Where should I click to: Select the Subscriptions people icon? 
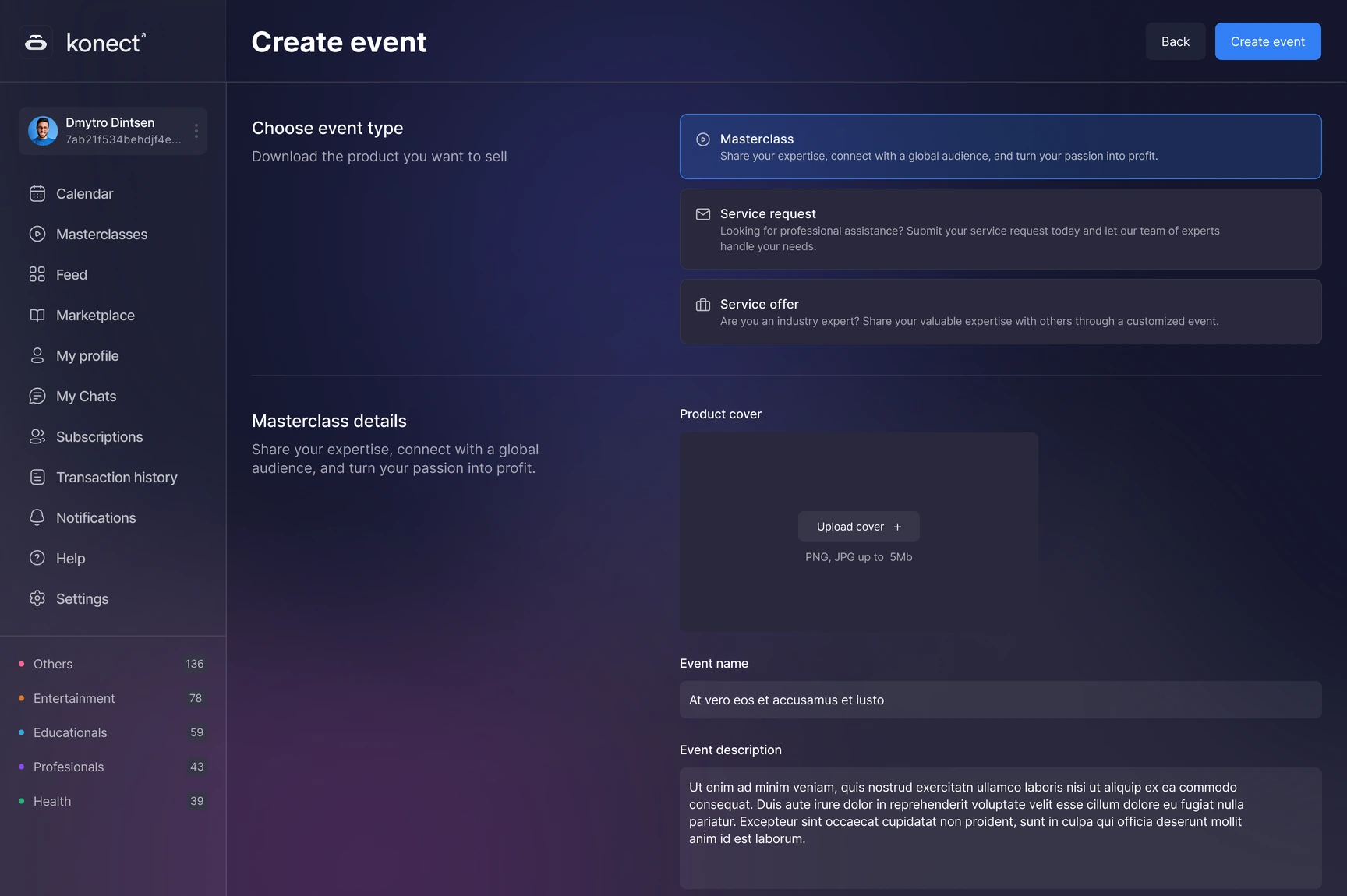37,436
